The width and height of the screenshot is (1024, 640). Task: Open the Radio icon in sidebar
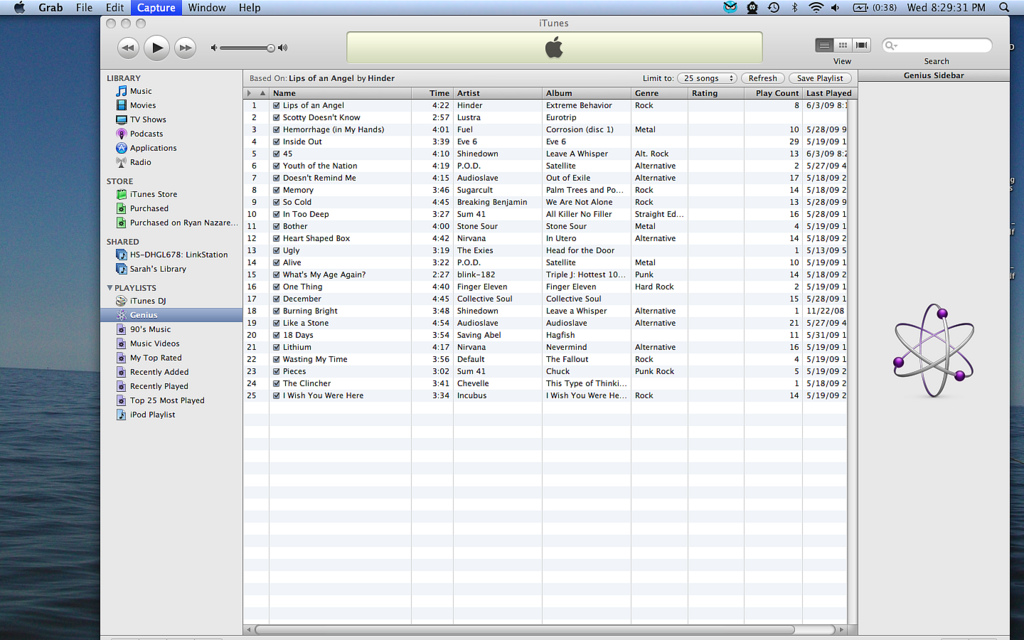pos(121,162)
